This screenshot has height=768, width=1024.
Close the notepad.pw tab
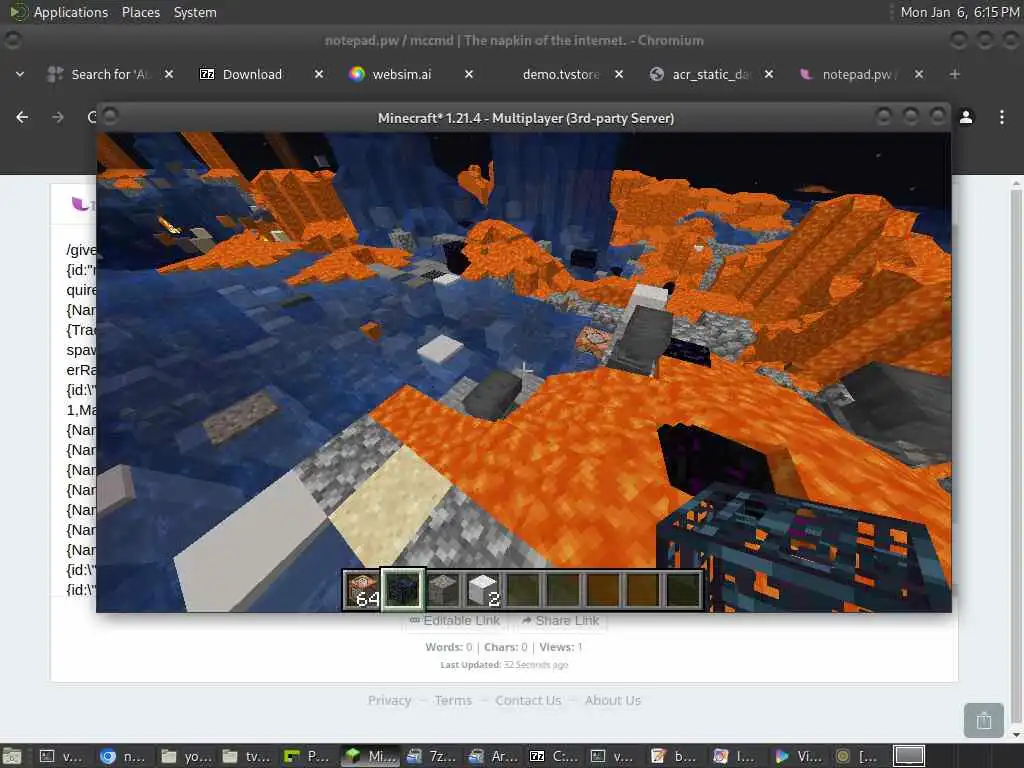(x=919, y=74)
